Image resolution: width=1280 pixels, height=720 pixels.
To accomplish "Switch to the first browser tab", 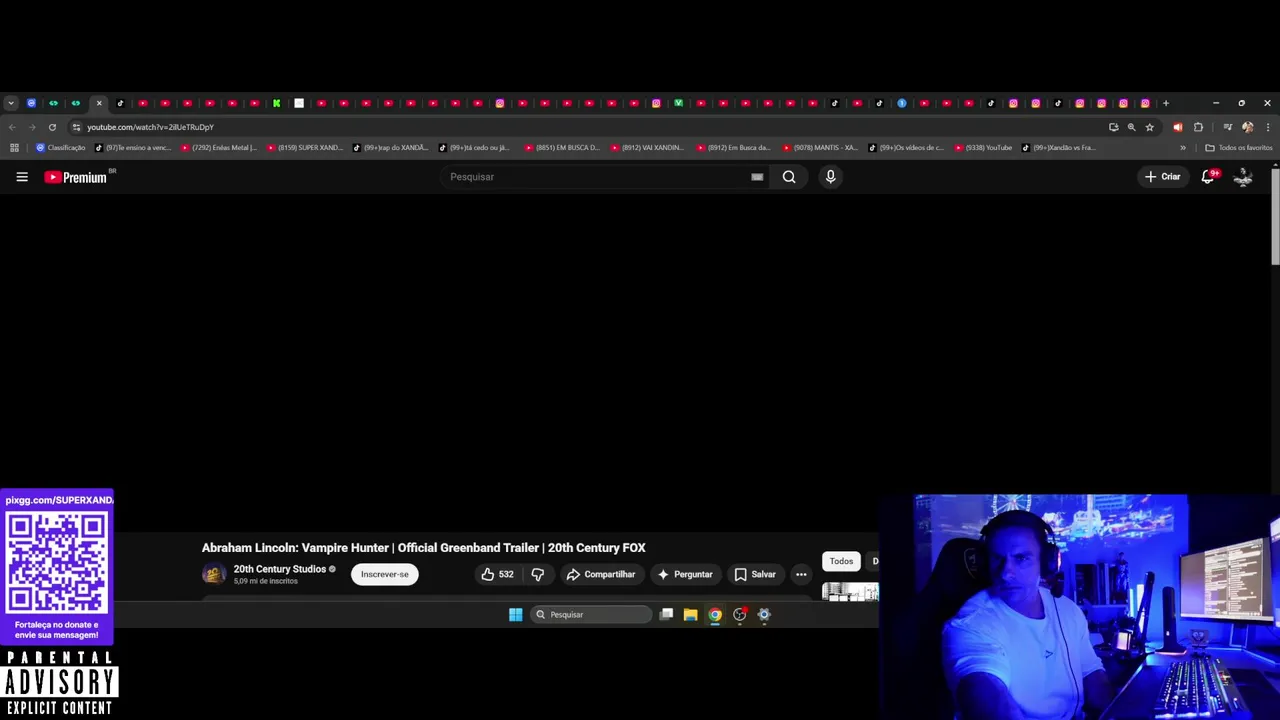I will pyautogui.click(x=31, y=103).
